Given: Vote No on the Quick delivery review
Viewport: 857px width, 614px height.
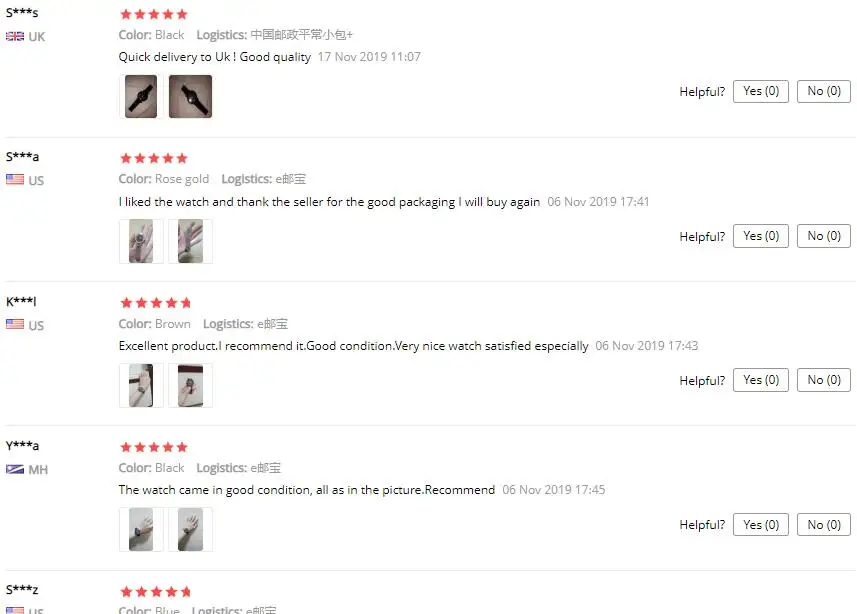Looking at the screenshot, I should 824,91.
